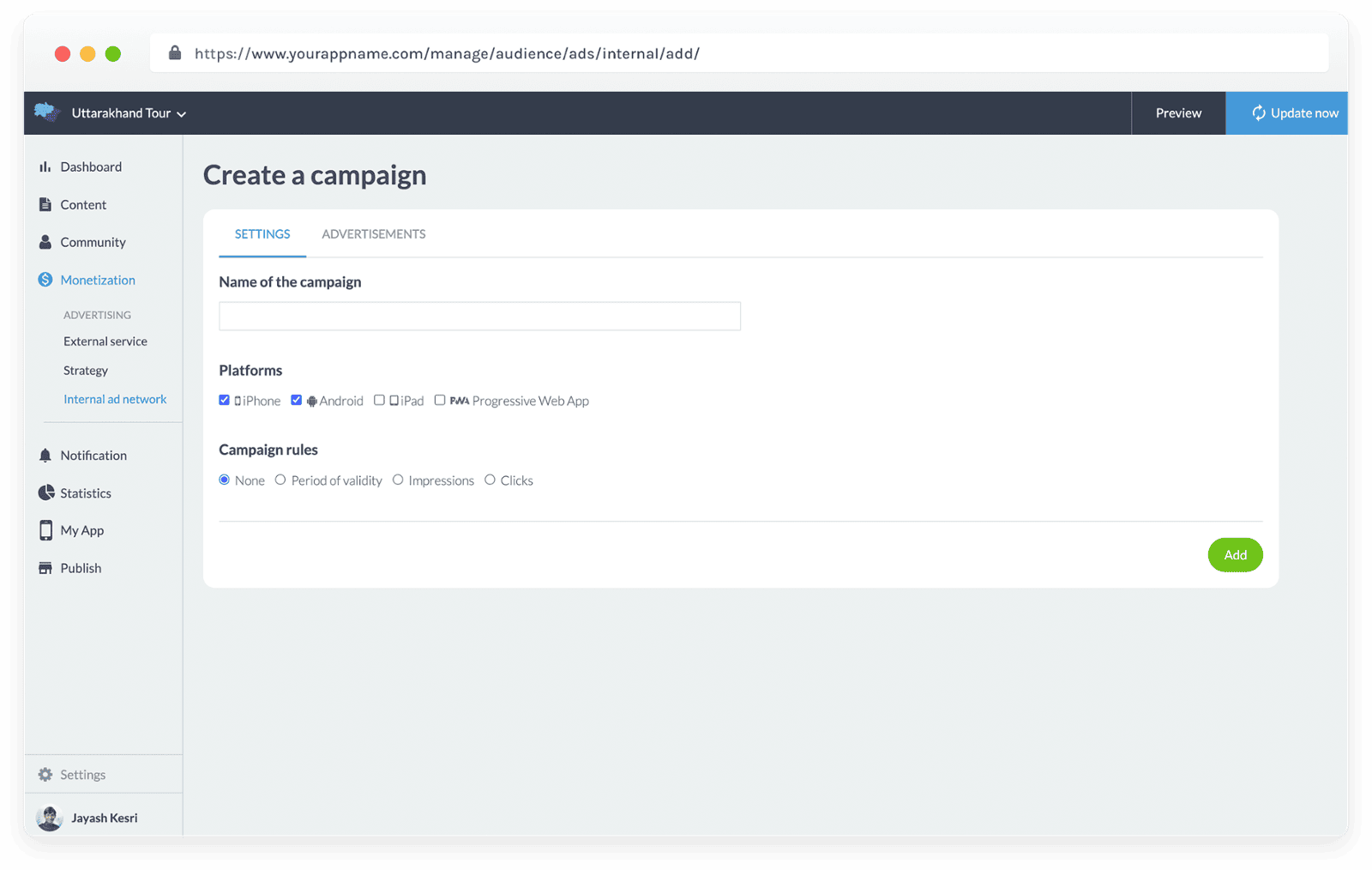Click the Dashboard bar chart icon

[45, 167]
